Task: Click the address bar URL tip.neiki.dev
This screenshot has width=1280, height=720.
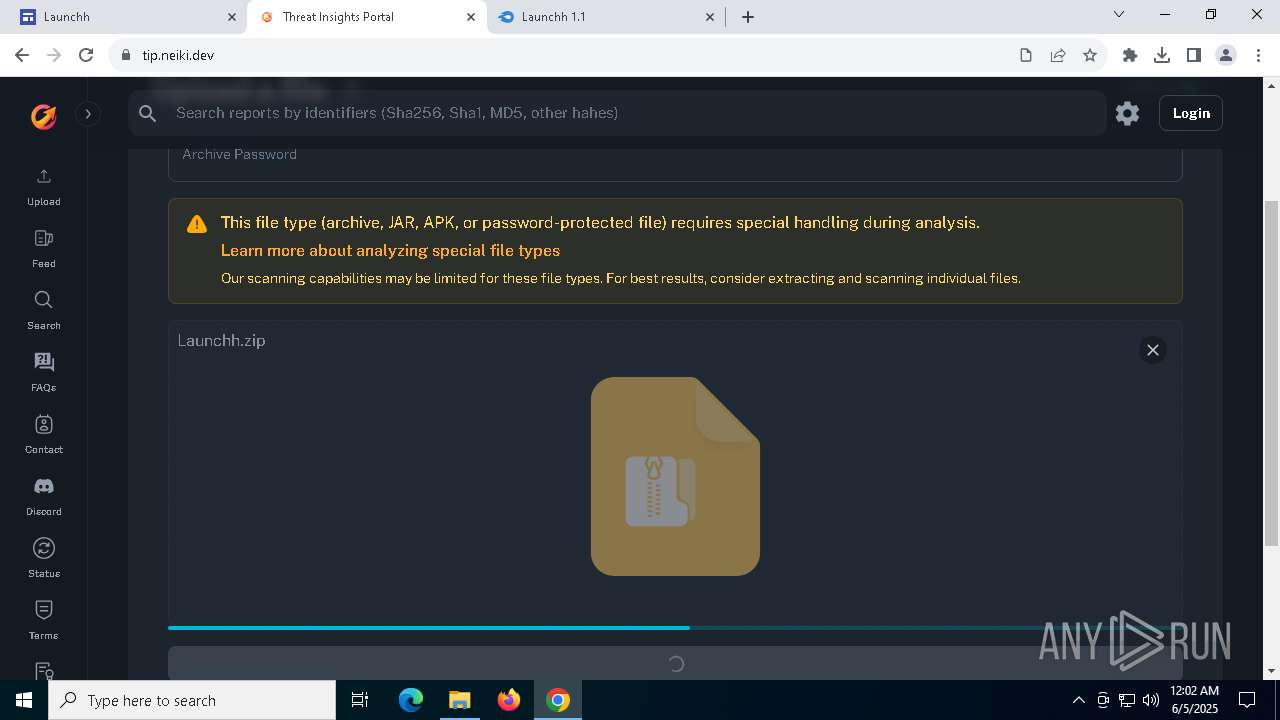Action: coord(178,55)
